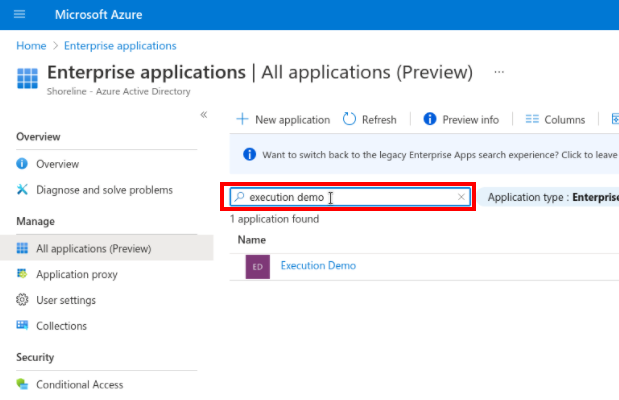The height and width of the screenshot is (400, 619).
Task: Click the Preview info icon
Action: point(430,119)
